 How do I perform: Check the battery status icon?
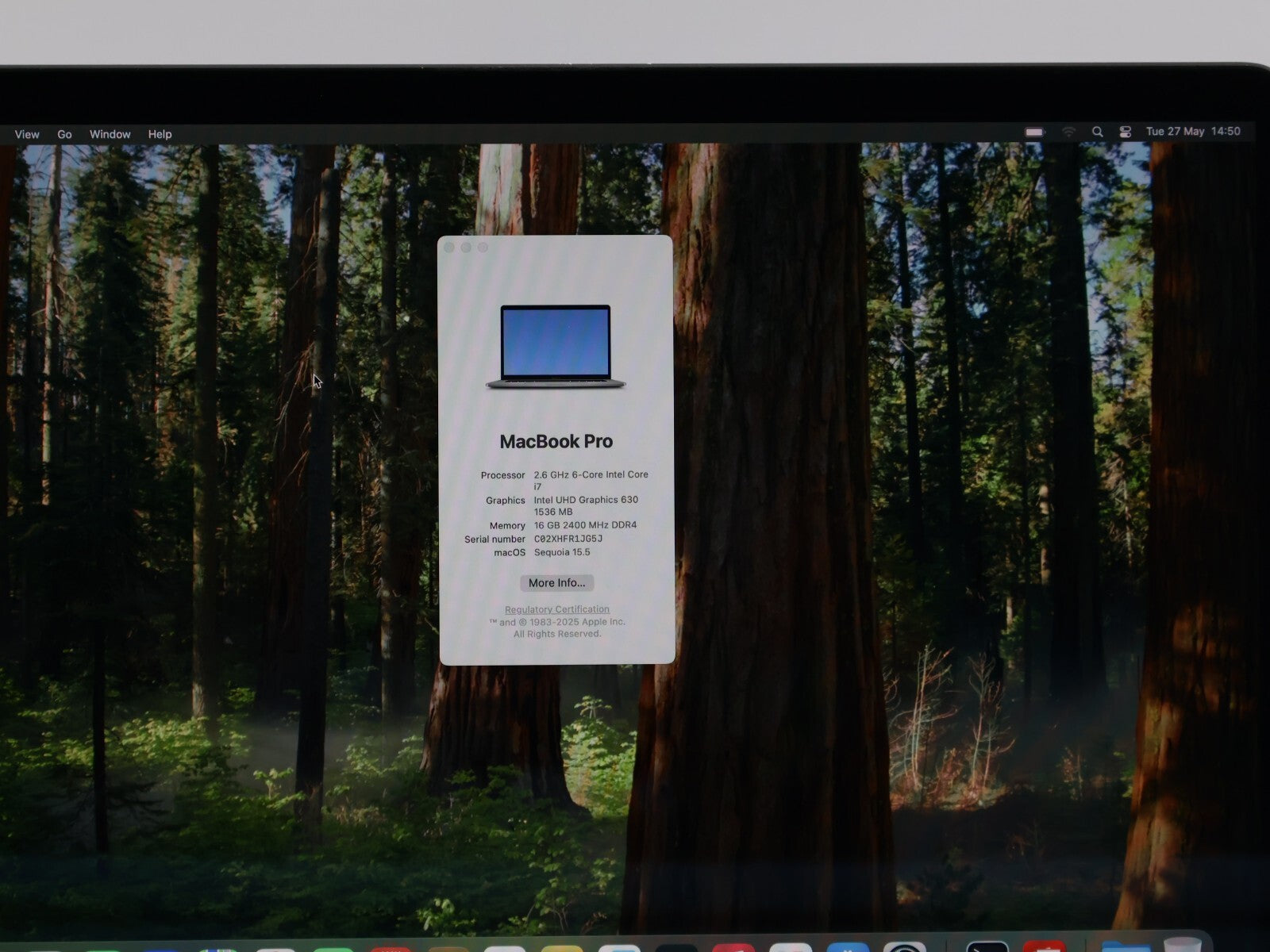(1034, 132)
